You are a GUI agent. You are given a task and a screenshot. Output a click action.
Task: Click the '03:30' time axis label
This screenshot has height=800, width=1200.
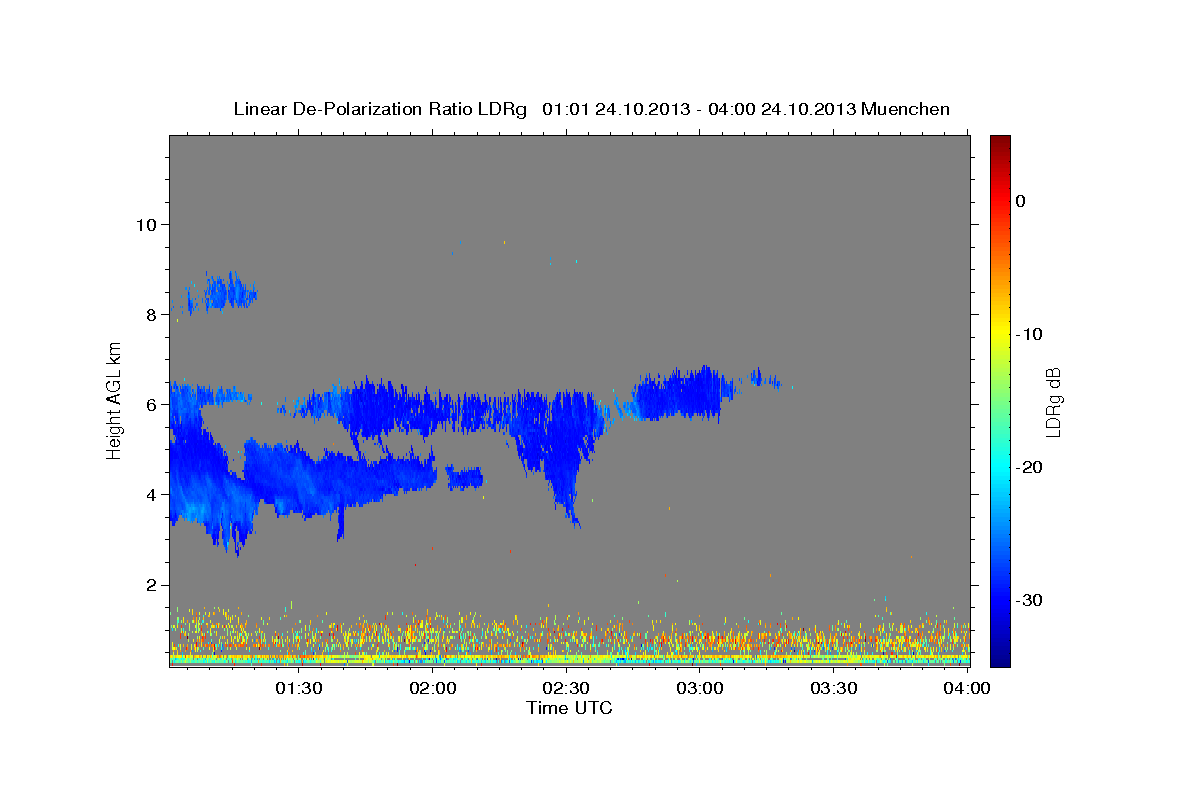click(834, 688)
